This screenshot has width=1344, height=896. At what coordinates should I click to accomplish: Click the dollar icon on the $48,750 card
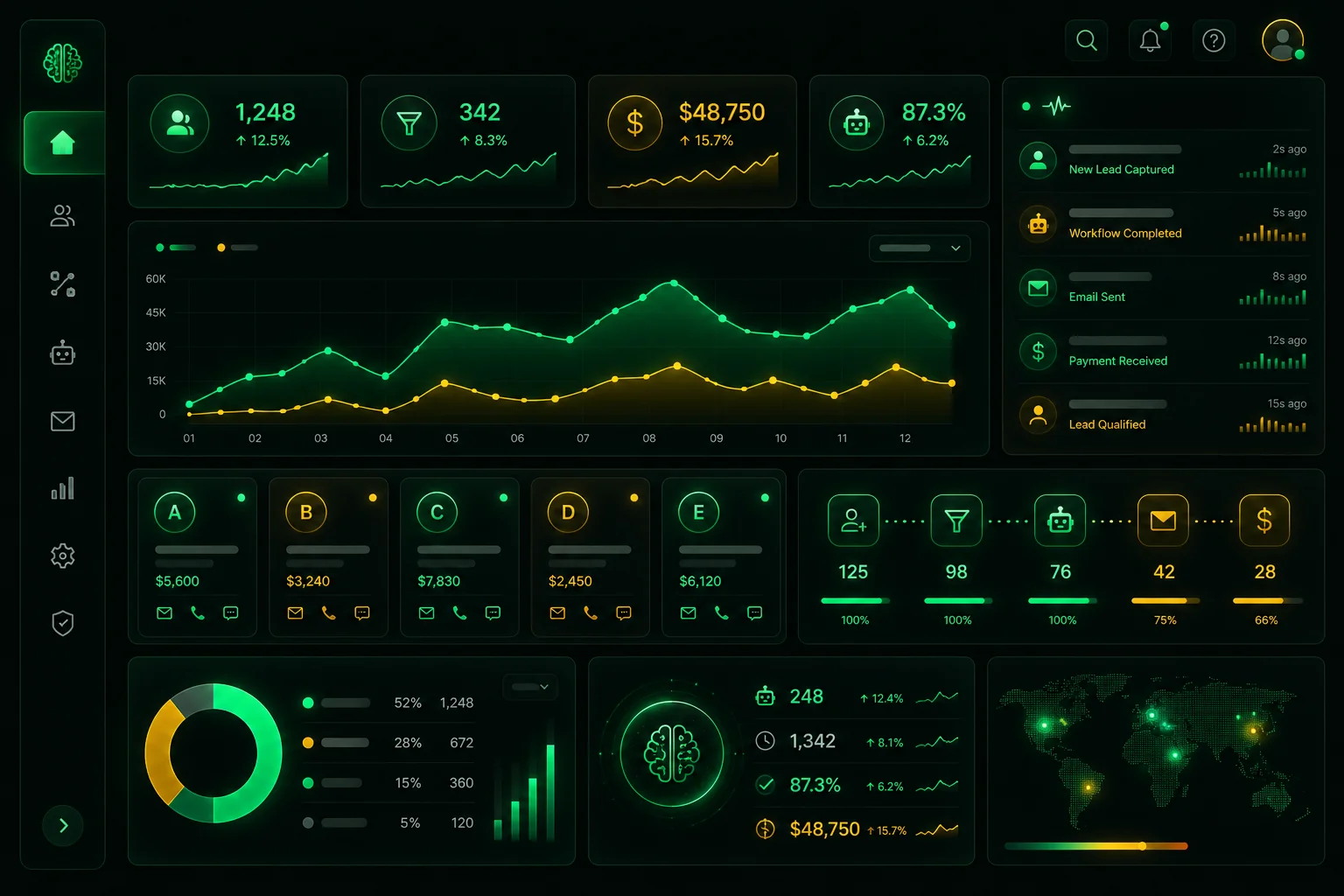pos(635,122)
